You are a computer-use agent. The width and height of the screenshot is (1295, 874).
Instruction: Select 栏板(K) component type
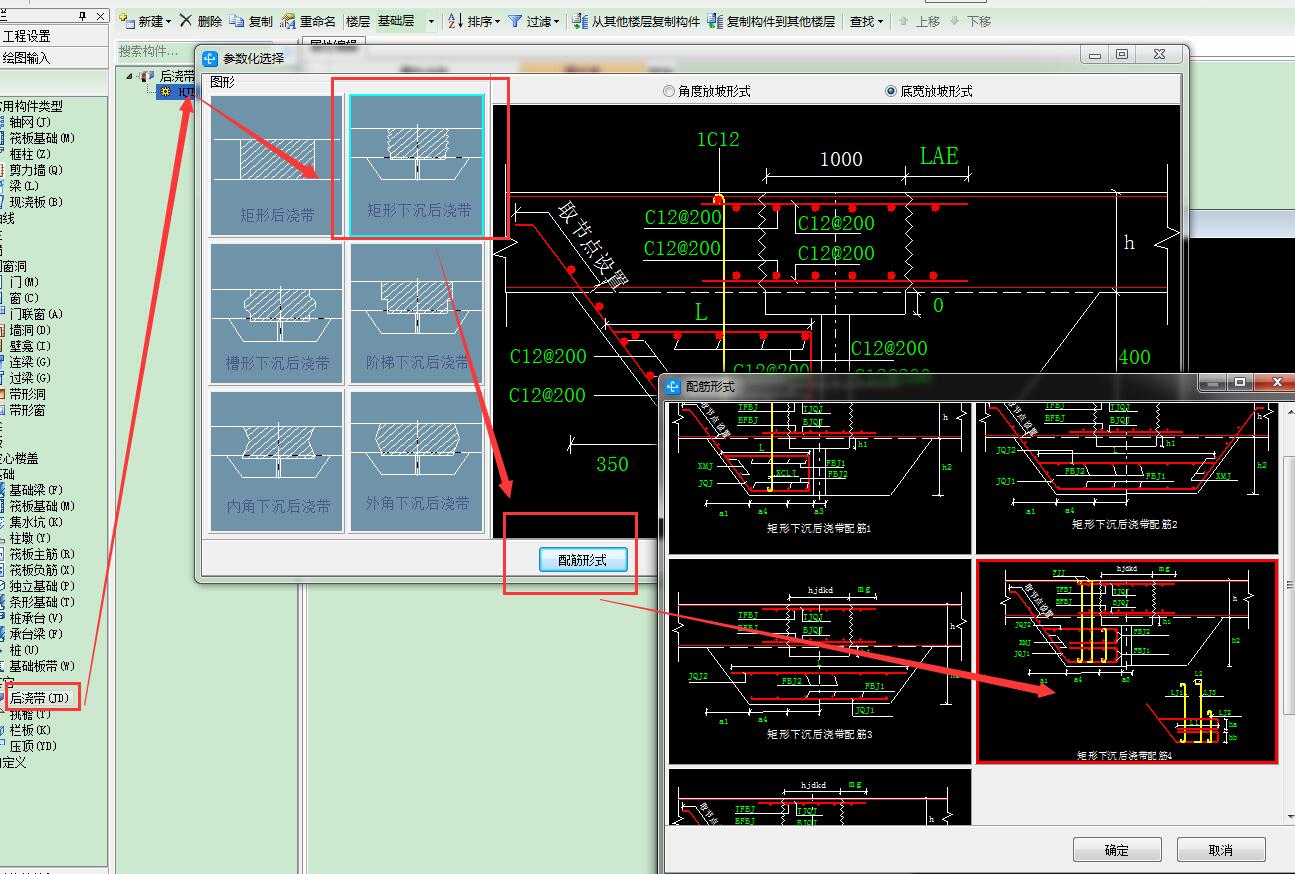30,731
